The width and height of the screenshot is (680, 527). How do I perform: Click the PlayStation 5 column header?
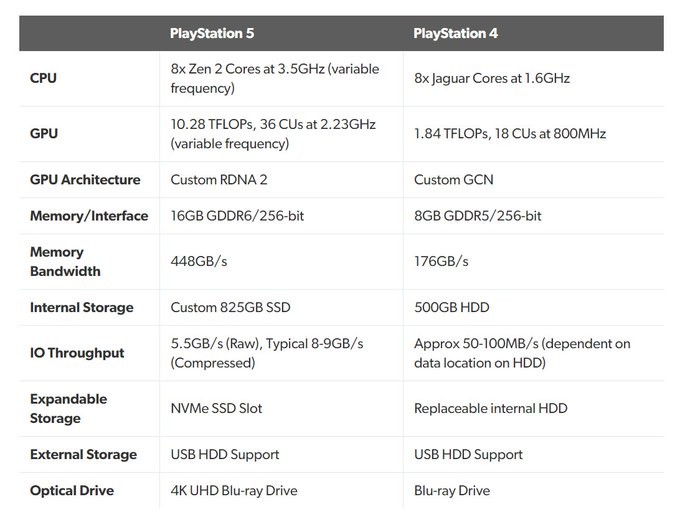tap(212, 33)
